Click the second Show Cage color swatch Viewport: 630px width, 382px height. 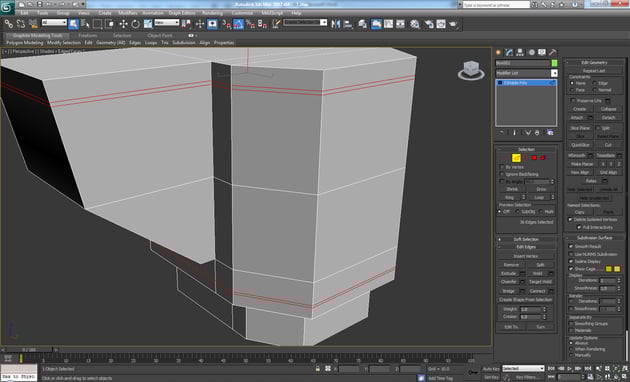tap(617, 269)
